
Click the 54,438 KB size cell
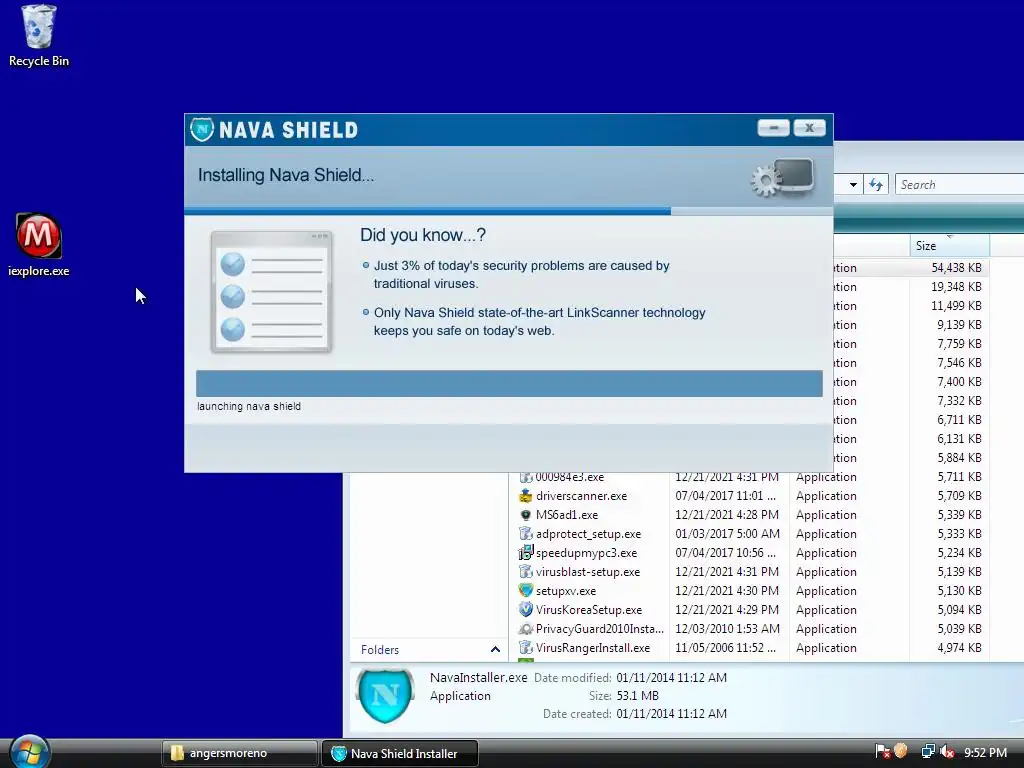956,268
